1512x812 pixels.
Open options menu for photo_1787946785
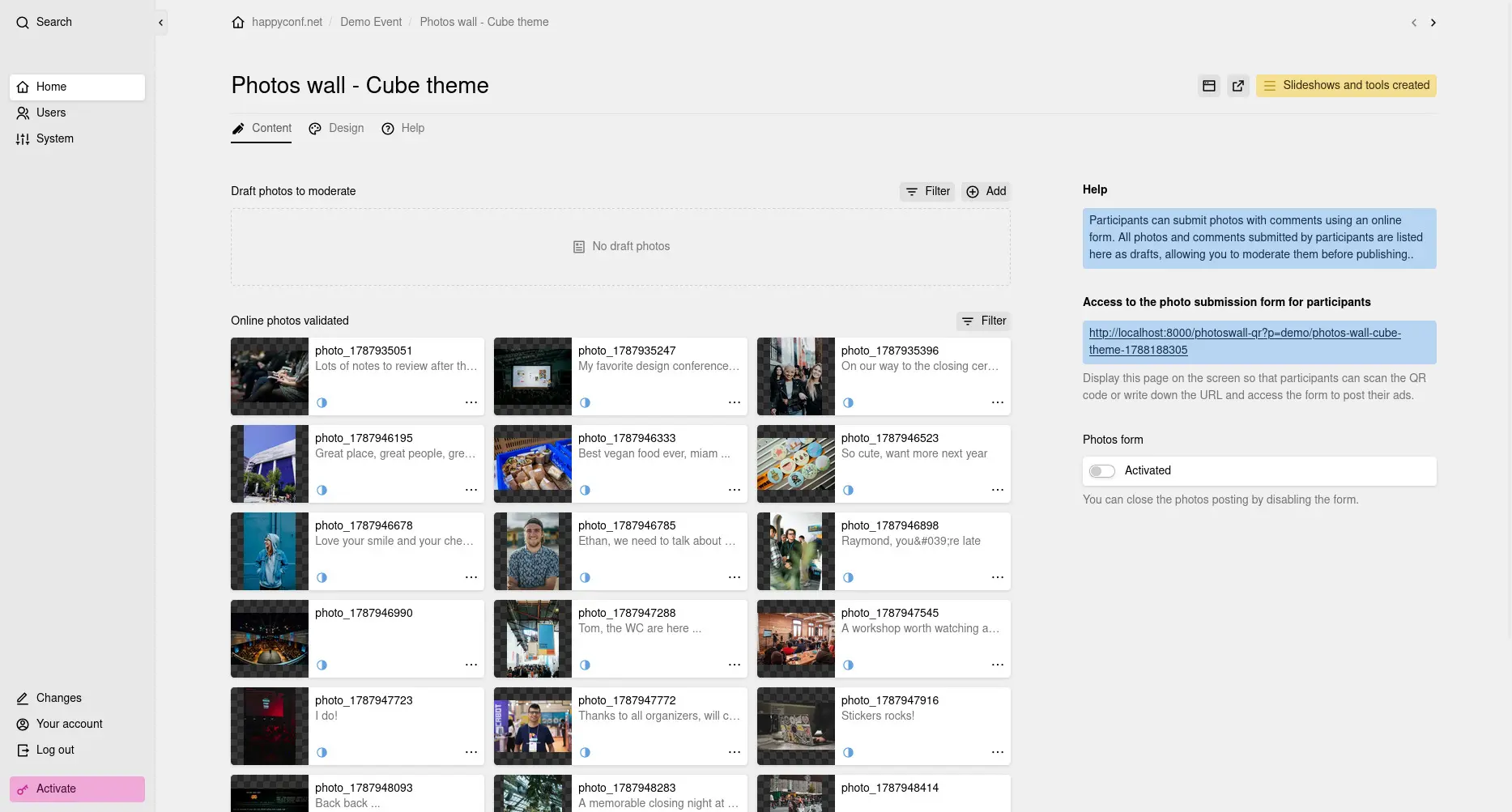click(735, 578)
